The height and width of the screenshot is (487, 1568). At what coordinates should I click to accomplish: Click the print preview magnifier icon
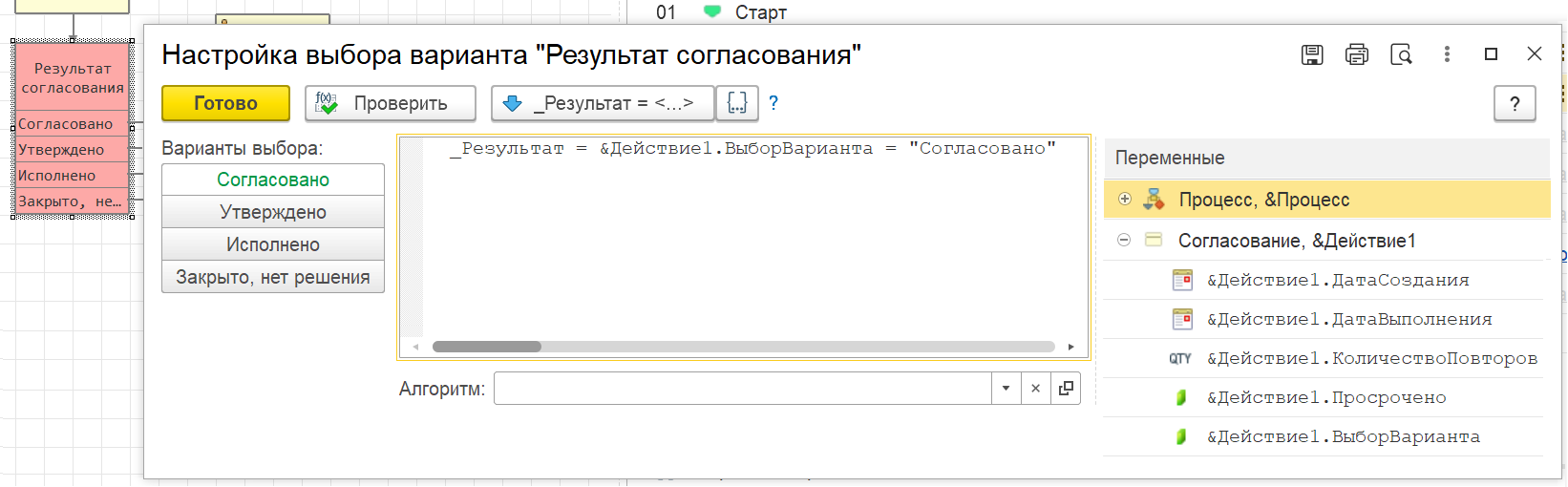click(1401, 54)
